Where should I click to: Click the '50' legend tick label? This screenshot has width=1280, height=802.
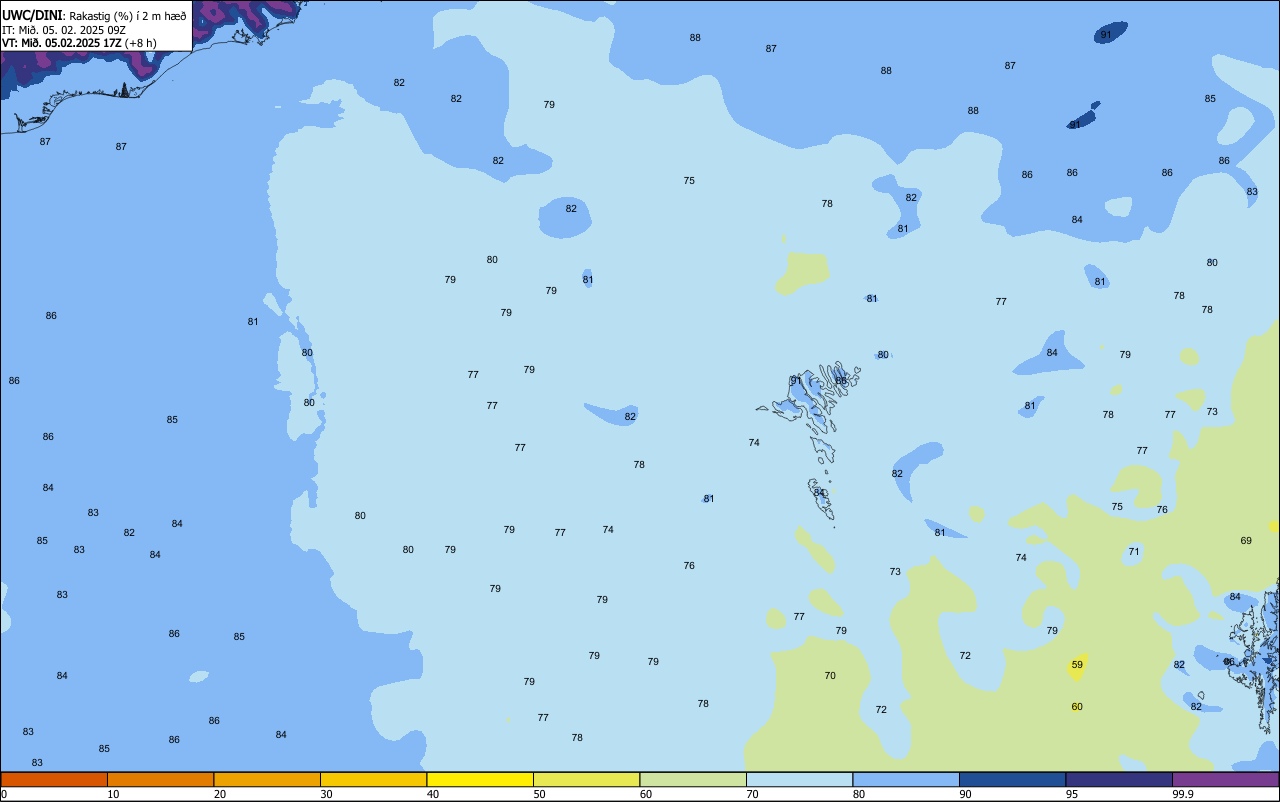540,794
